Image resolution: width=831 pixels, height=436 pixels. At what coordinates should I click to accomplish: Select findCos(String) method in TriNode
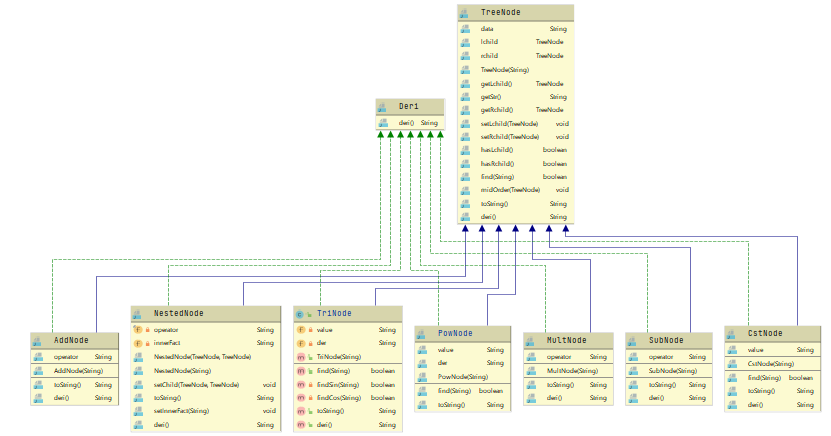pyautogui.click(x=348, y=398)
